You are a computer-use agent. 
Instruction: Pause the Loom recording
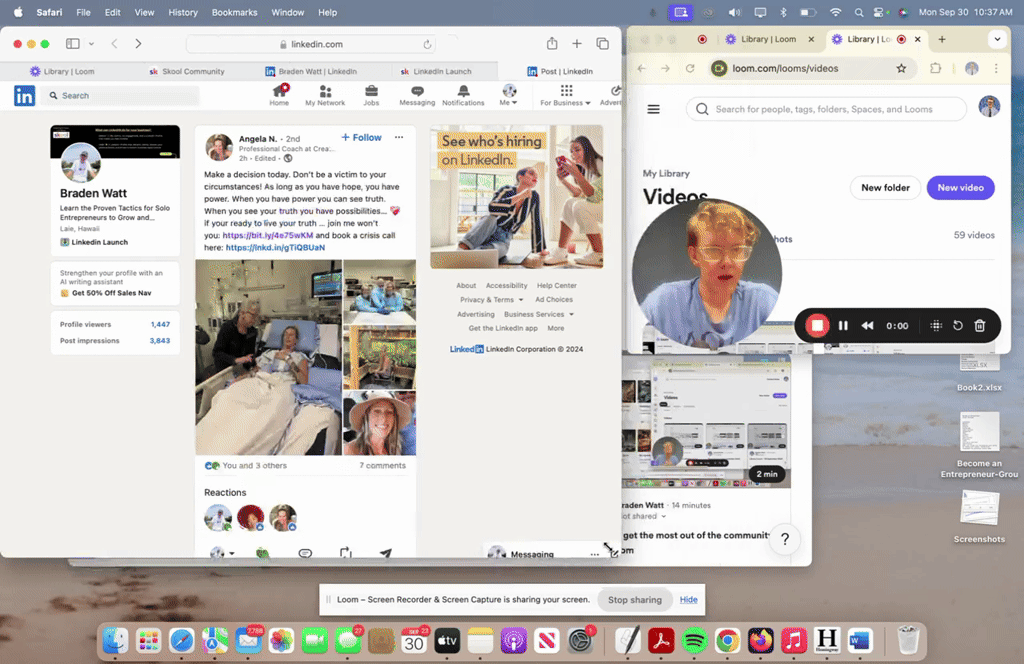tap(843, 325)
